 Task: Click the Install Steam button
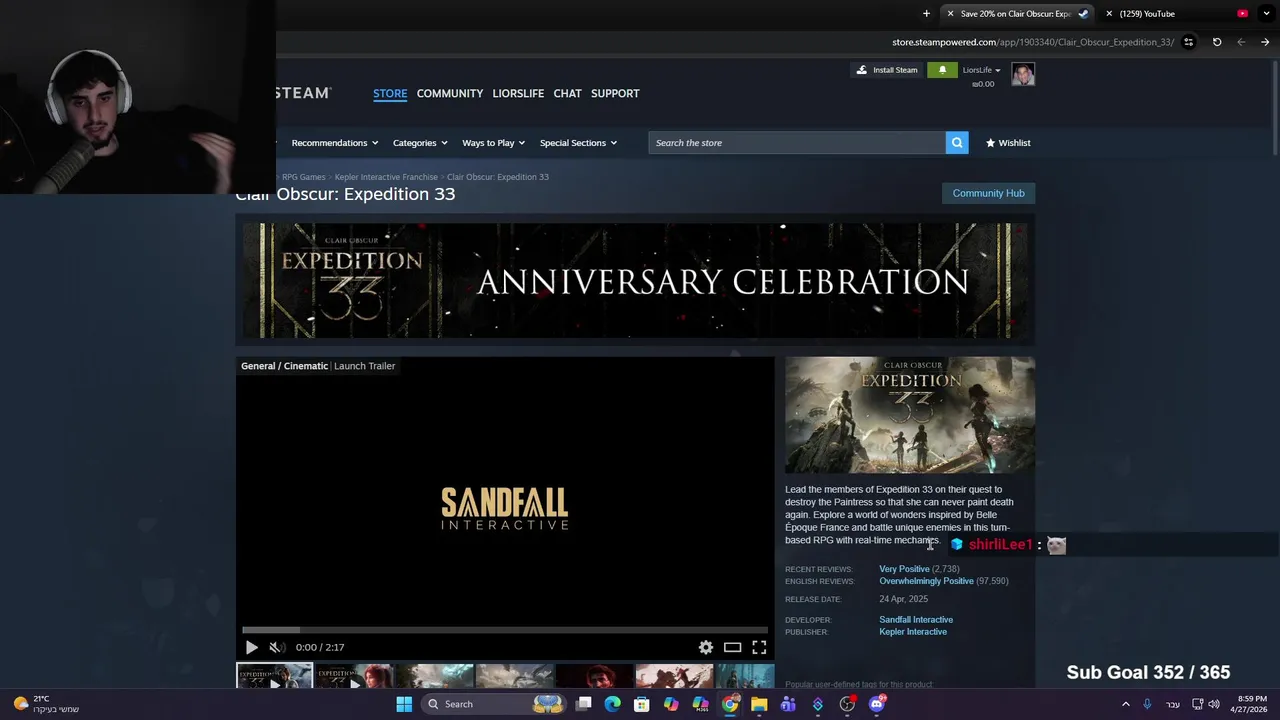(887, 70)
